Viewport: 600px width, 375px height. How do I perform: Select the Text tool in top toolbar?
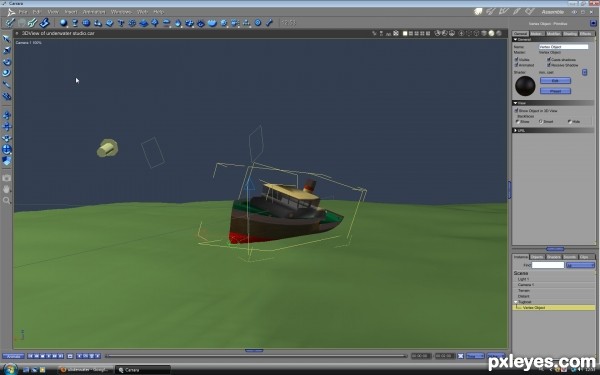pyautogui.click(x=121, y=23)
